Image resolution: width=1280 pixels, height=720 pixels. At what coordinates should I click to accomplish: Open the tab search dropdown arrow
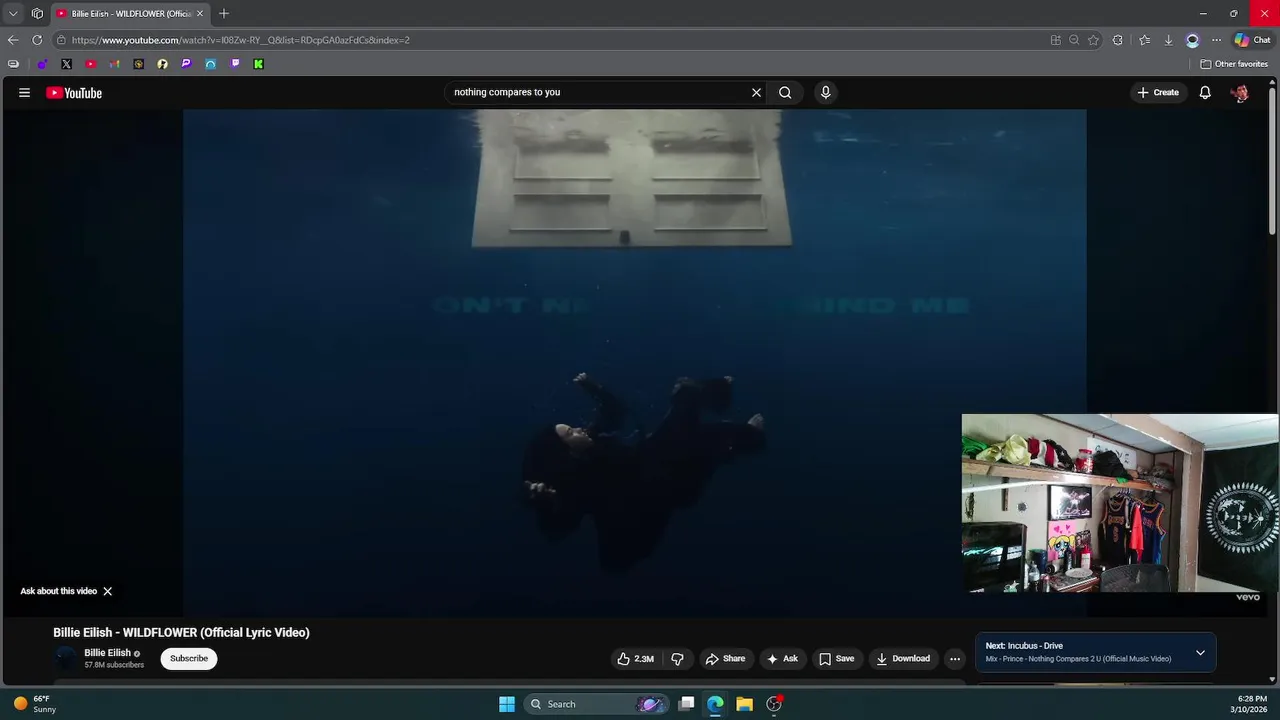tap(12, 13)
